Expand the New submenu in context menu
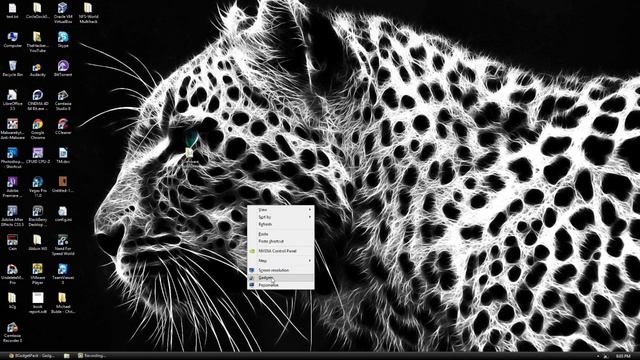 (281, 260)
